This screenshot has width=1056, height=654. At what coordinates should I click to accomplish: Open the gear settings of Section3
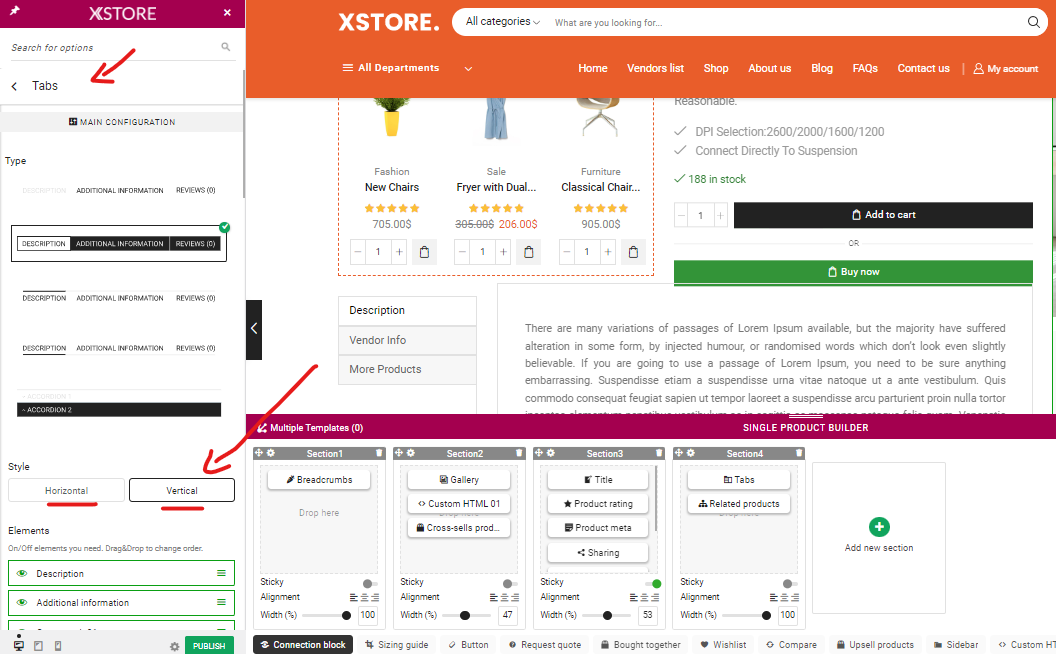coord(551,453)
